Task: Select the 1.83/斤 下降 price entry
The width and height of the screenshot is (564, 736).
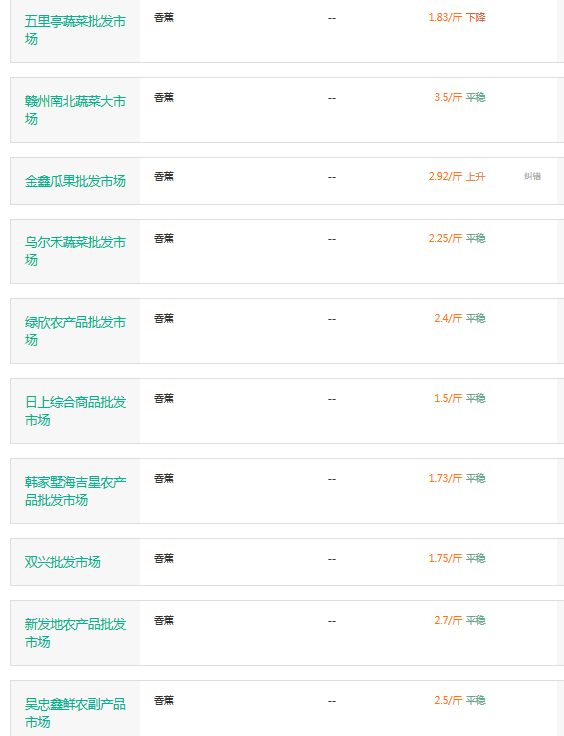Action: [x=457, y=18]
